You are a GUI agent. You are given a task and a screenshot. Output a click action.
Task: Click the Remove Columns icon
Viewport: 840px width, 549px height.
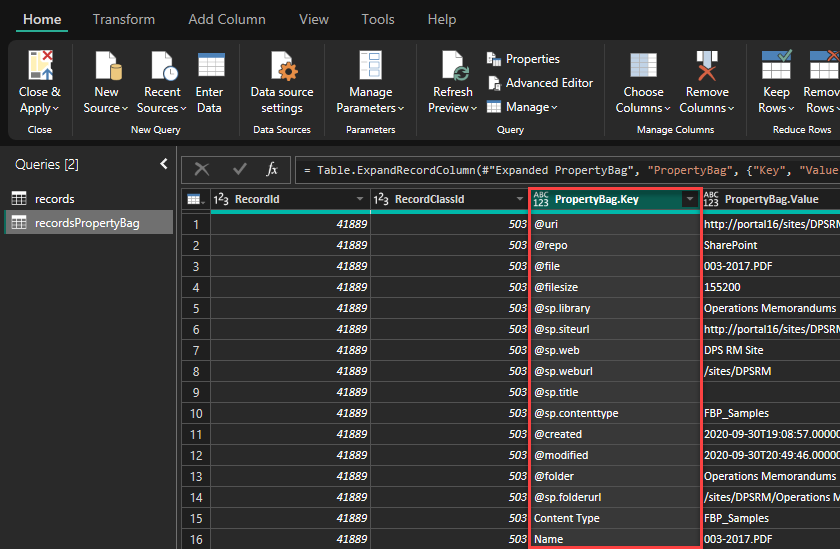coord(707,66)
